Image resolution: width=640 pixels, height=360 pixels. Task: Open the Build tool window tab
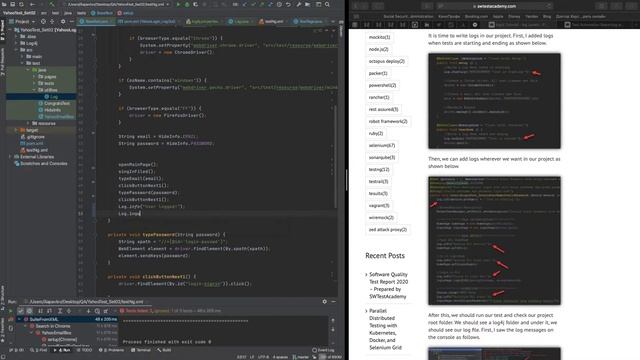164,350
